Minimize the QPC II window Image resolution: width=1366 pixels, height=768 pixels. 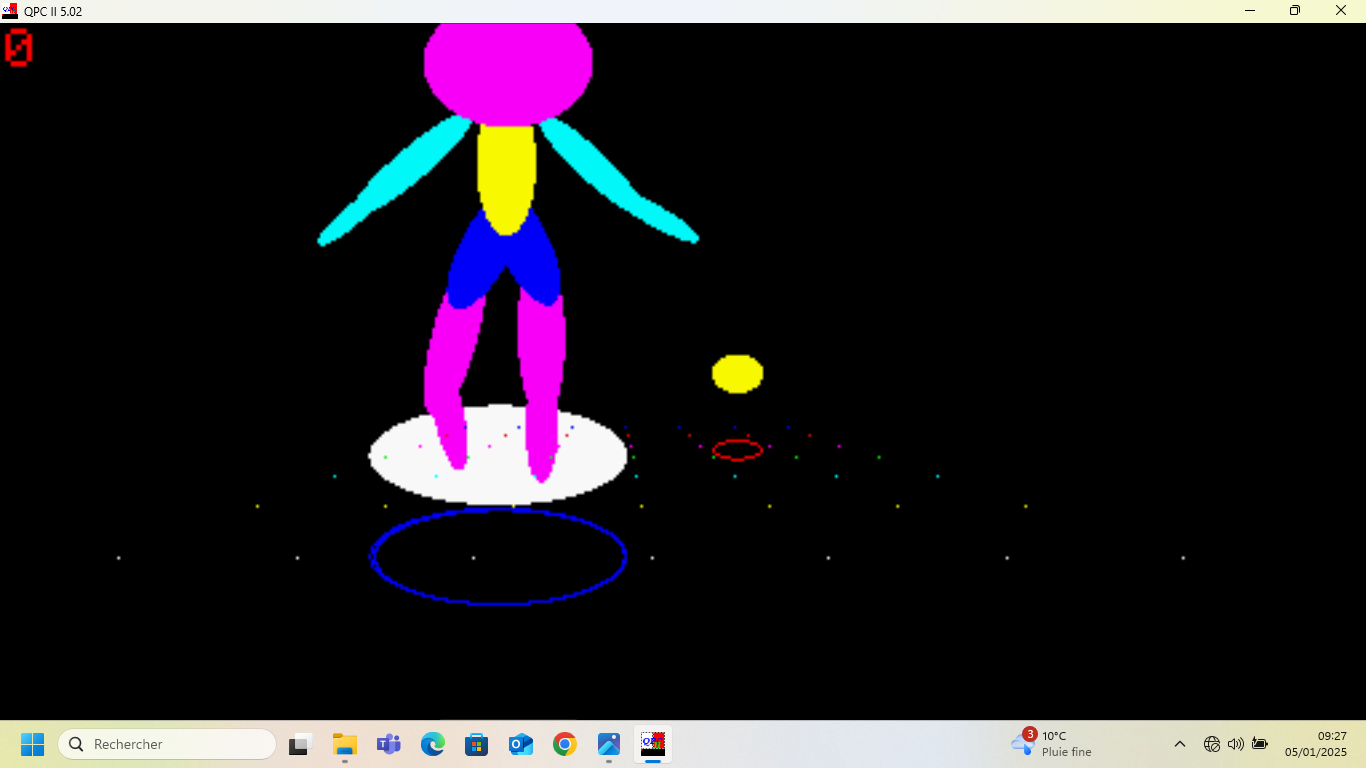click(x=1250, y=11)
